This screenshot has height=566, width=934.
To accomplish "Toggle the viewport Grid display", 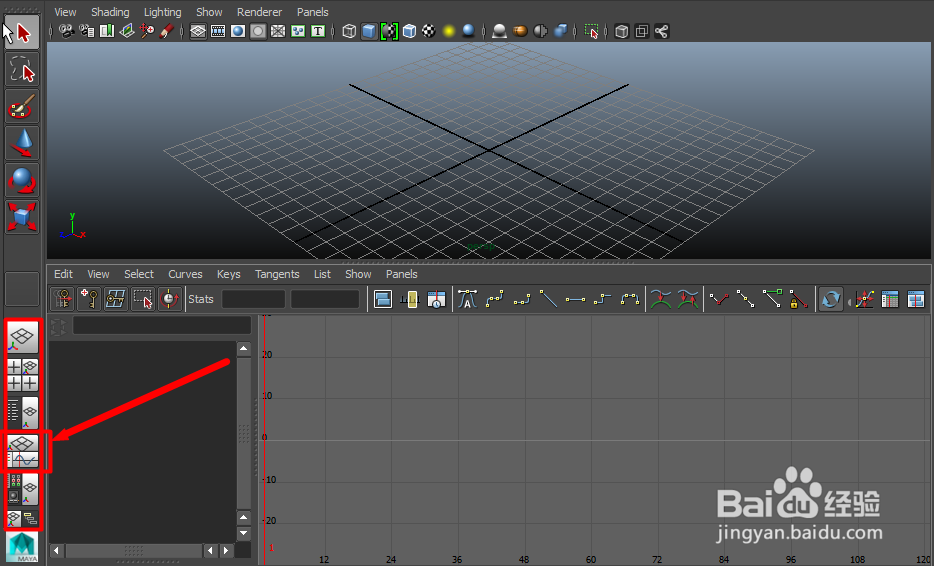I will [198, 31].
